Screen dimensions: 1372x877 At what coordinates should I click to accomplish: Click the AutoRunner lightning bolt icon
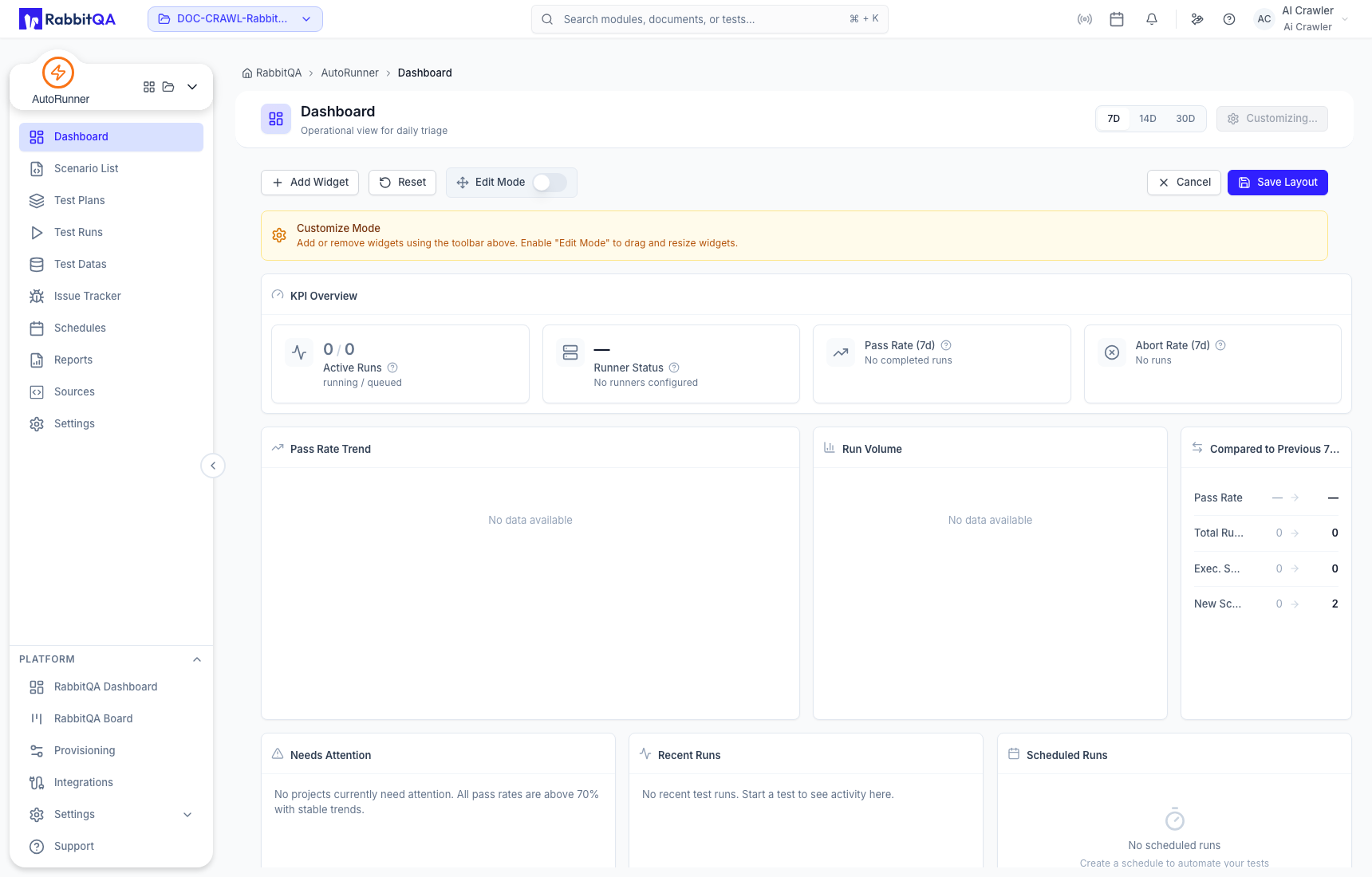(58, 73)
